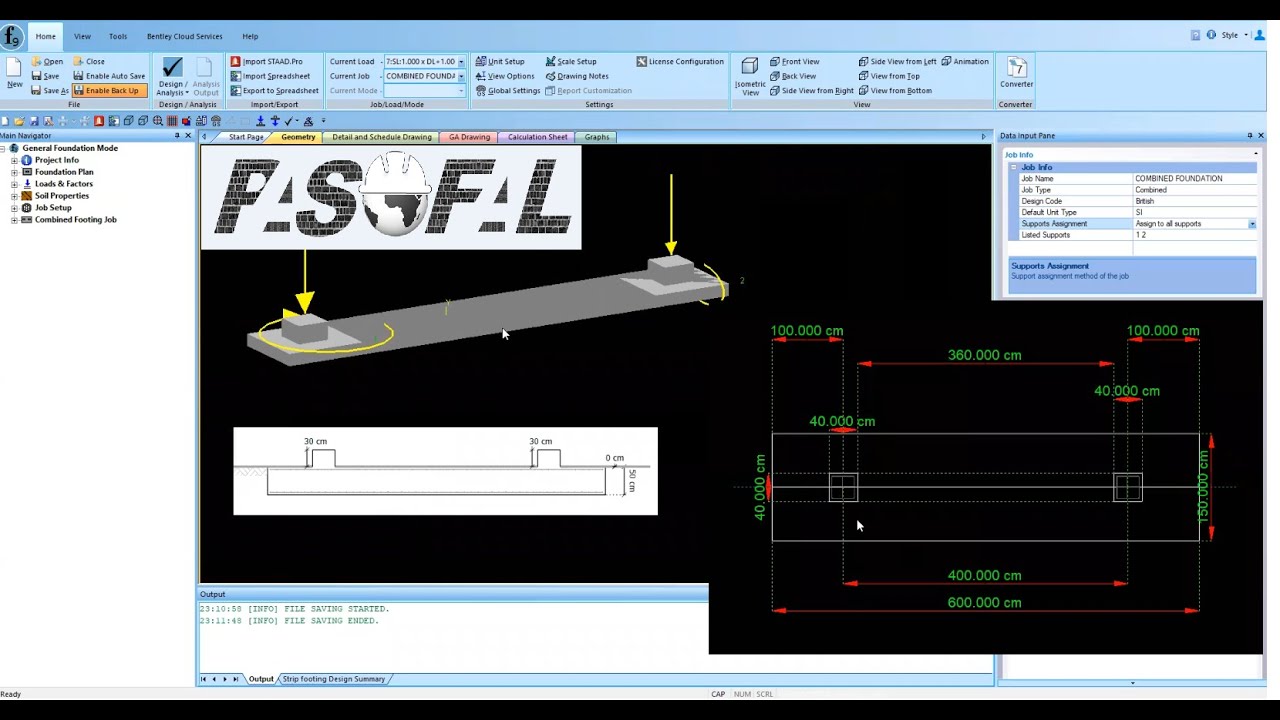Open the Help ribbon tab
The height and width of the screenshot is (720, 1280).
coord(250,36)
